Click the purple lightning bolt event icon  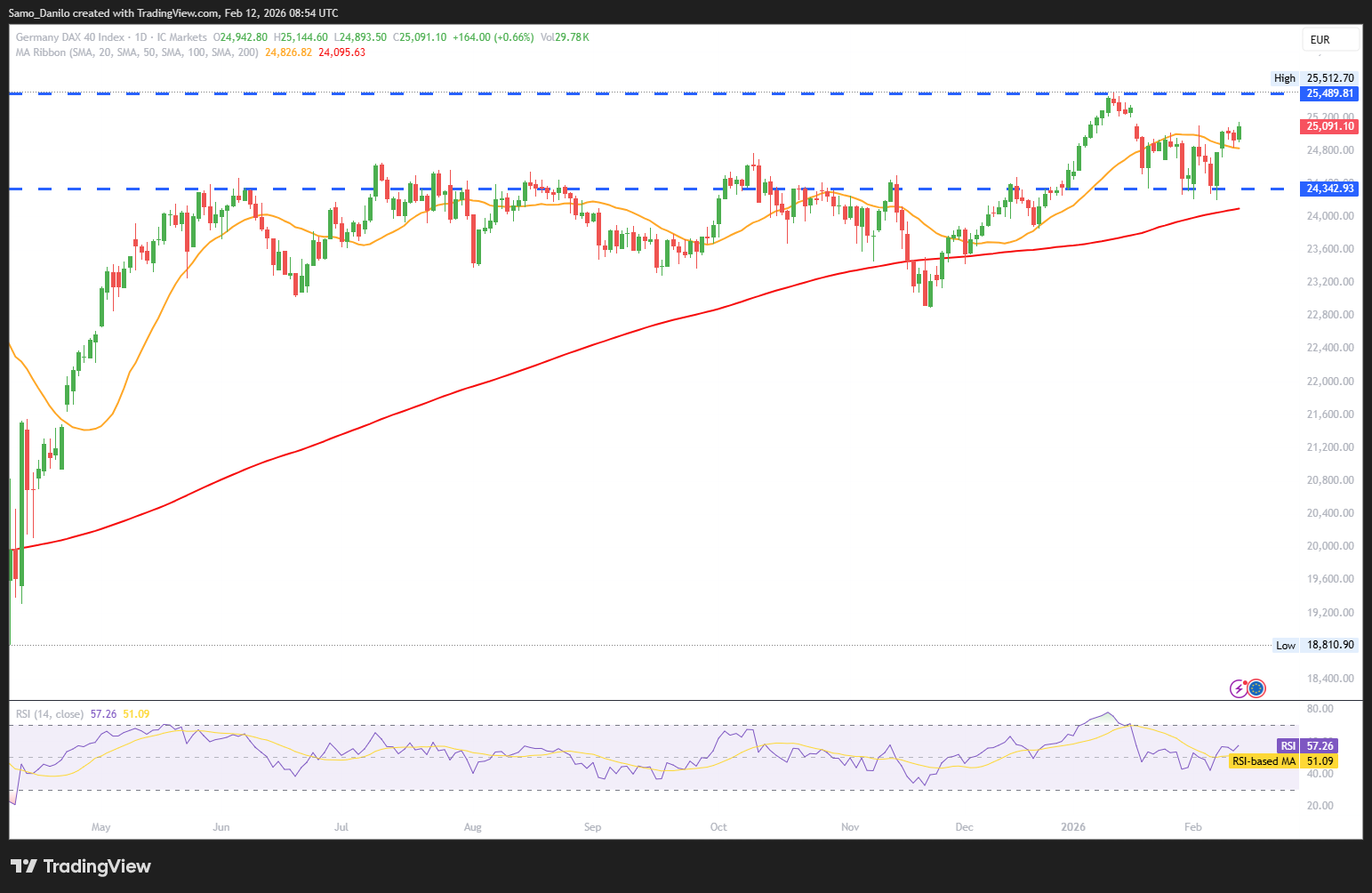click(x=1238, y=688)
